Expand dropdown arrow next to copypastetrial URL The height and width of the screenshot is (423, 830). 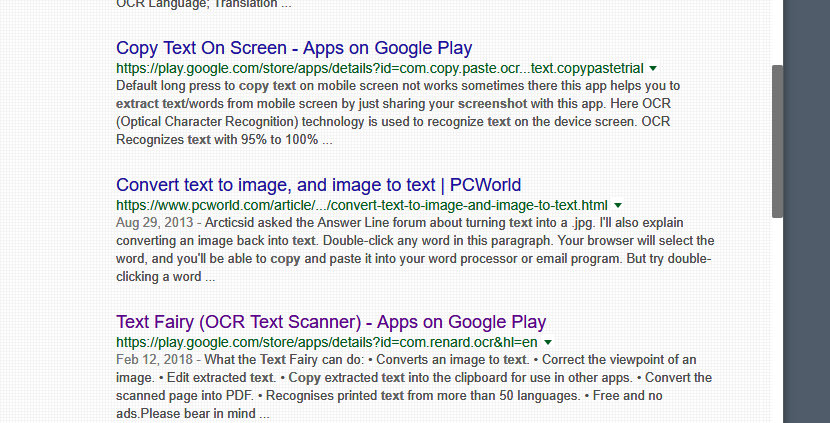click(x=653, y=68)
